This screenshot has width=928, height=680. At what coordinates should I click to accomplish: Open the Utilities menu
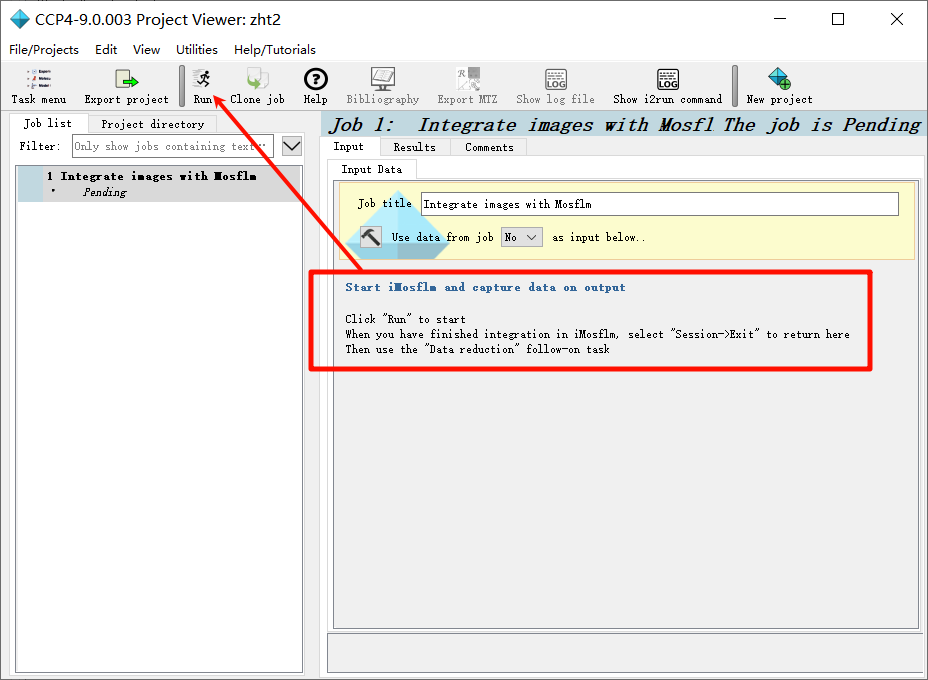[196, 50]
